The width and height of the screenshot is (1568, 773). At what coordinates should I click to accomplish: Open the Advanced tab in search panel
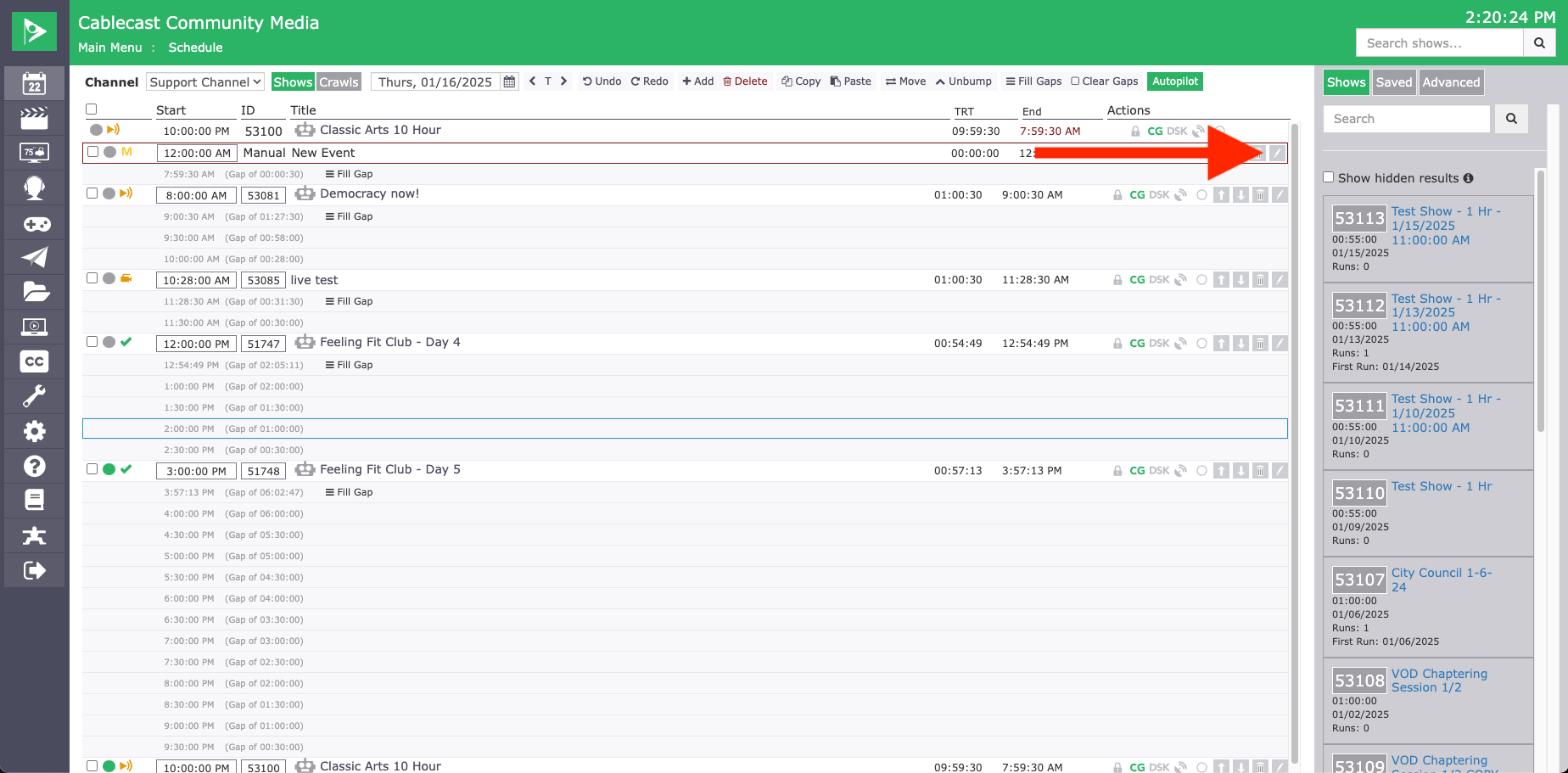[x=1451, y=82]
